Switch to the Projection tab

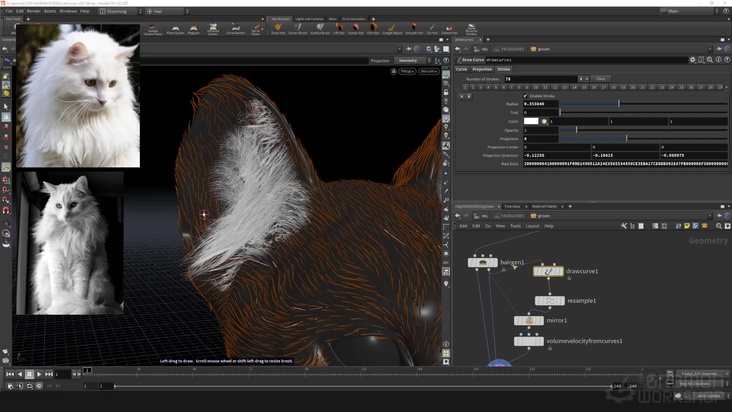(482, 69)
